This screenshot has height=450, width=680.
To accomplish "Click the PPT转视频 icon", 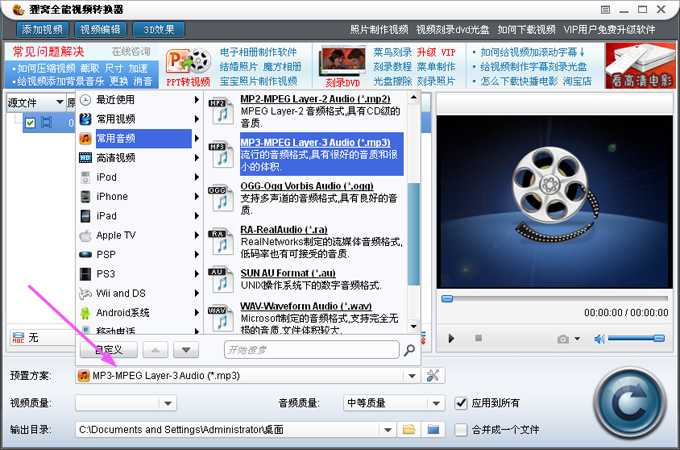I will pyautogui.click(x=187, y=66).
